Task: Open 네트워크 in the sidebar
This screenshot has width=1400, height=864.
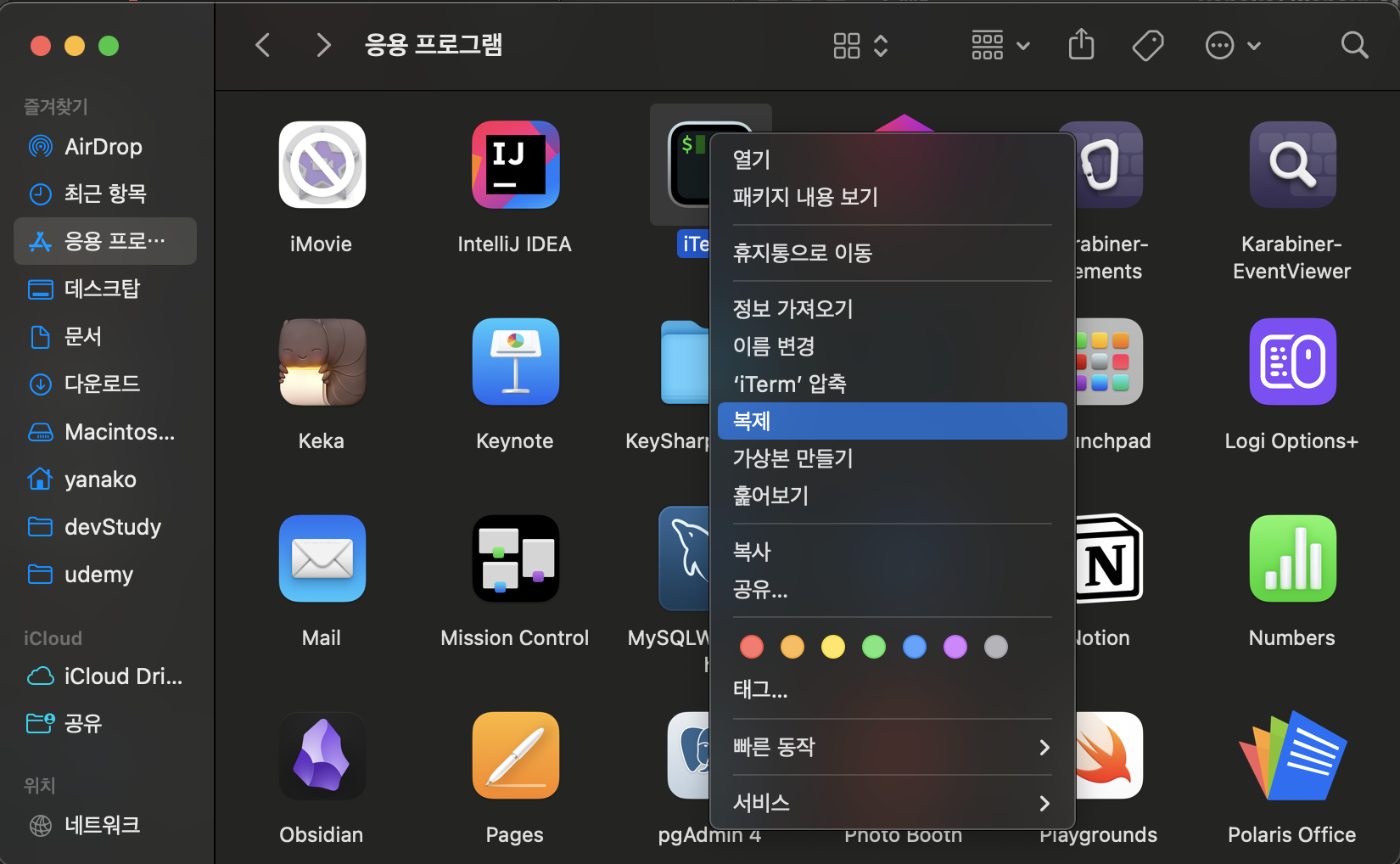Action: [x=105, y=825]
